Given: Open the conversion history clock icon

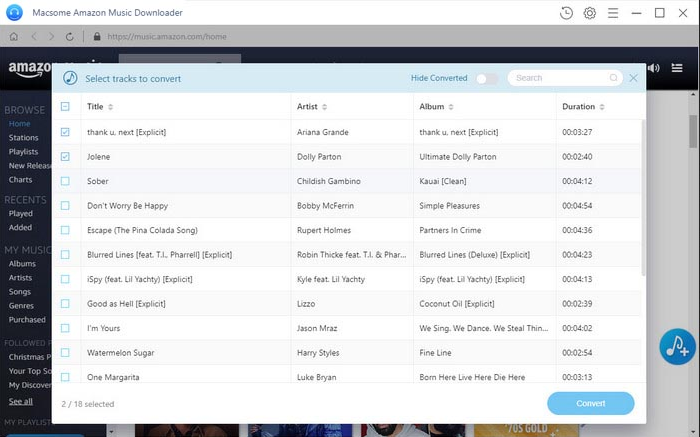Looking at the screenshot, I should [566, 13].
